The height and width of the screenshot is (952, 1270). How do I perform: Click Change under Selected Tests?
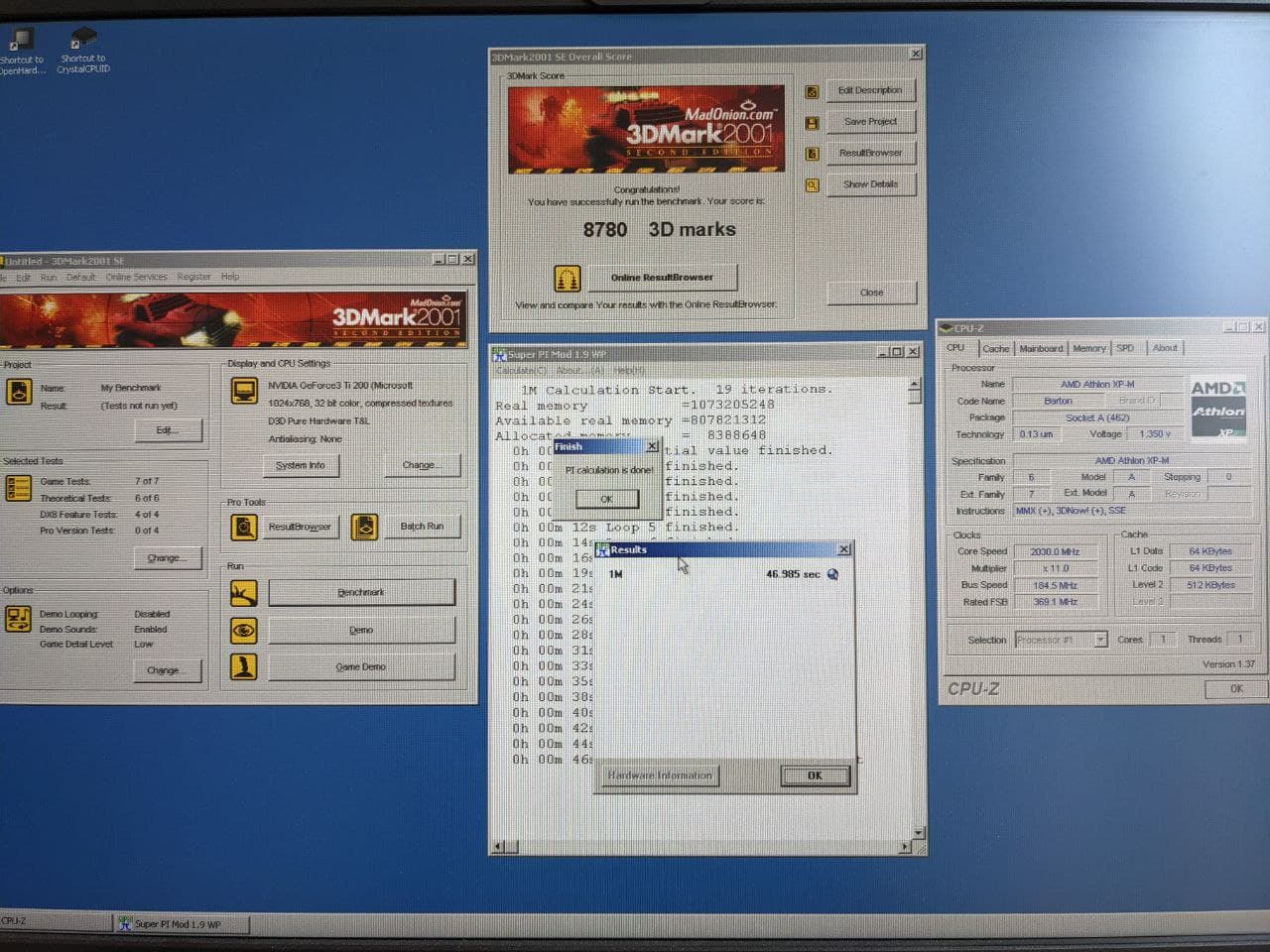tap(166, 558)
